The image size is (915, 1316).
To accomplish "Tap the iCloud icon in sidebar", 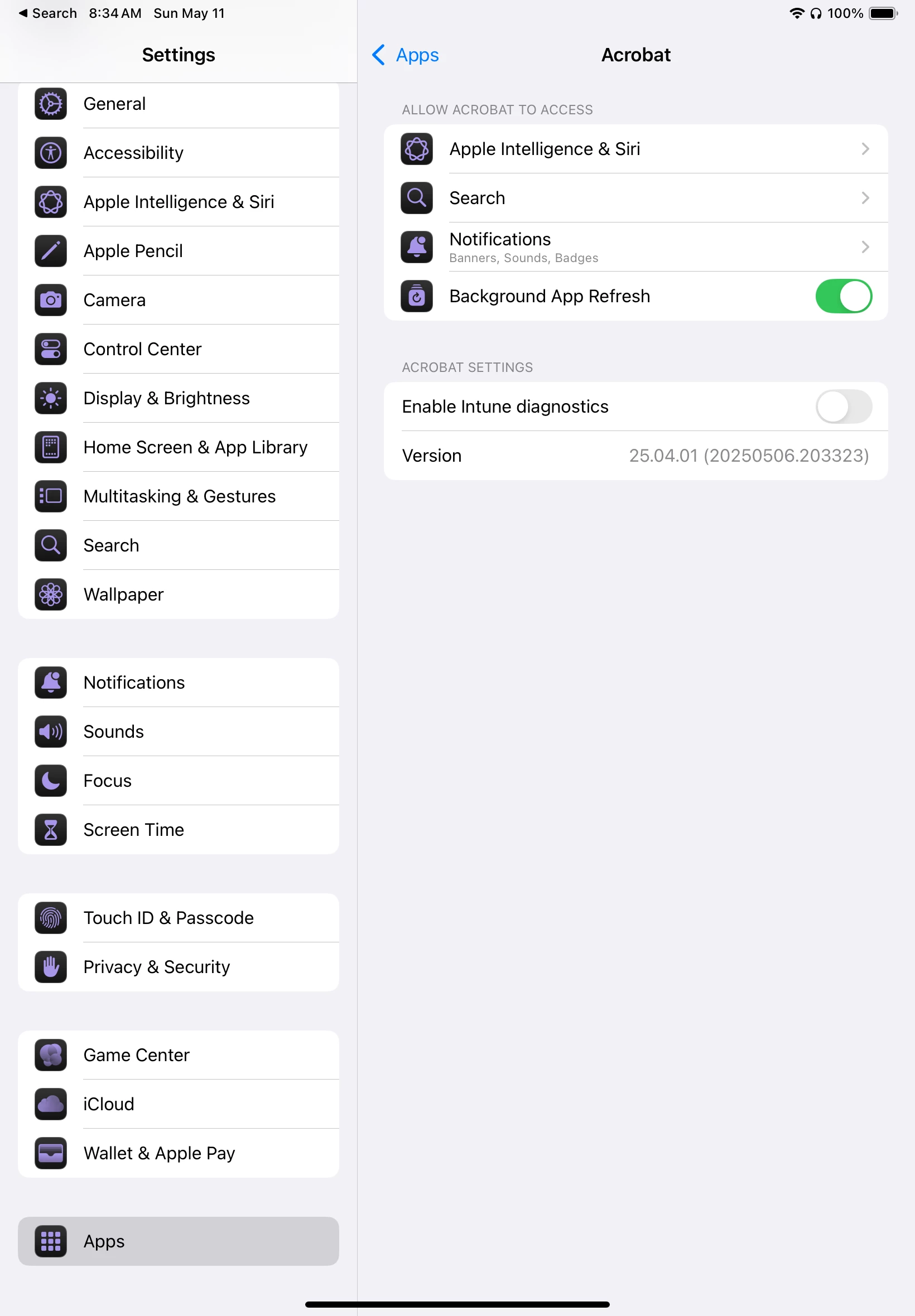I will pyautogui.click(x=50, y=1104).
